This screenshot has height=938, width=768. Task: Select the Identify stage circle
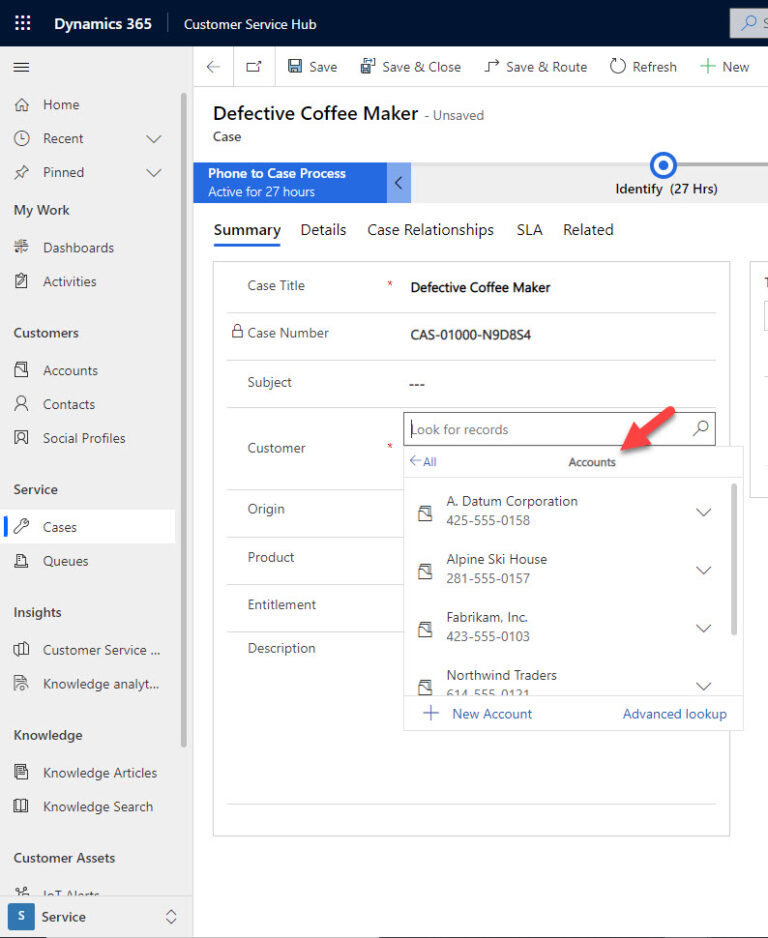coord(663,165)
